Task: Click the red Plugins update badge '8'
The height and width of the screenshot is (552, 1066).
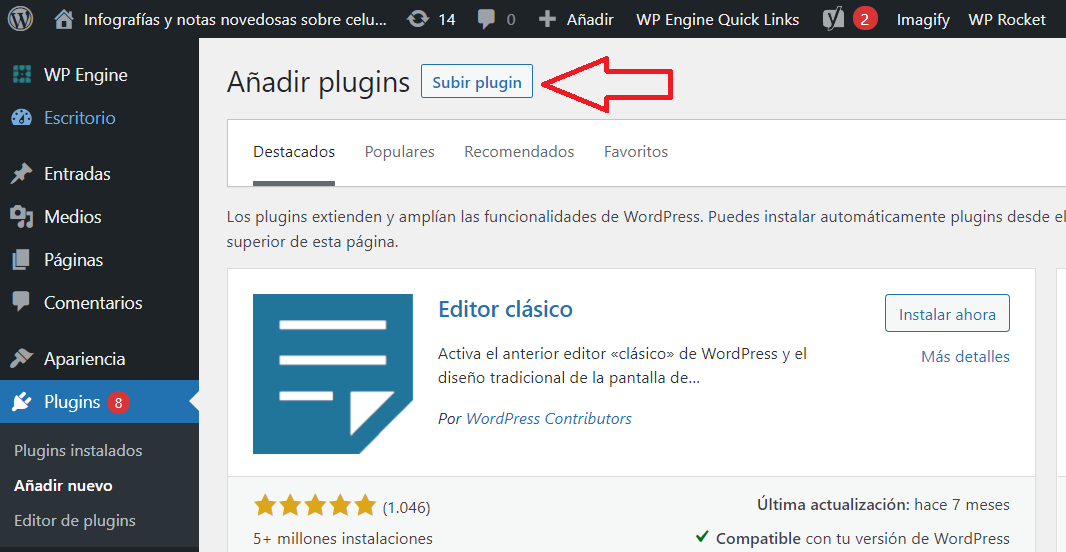Action: (118, 403)
